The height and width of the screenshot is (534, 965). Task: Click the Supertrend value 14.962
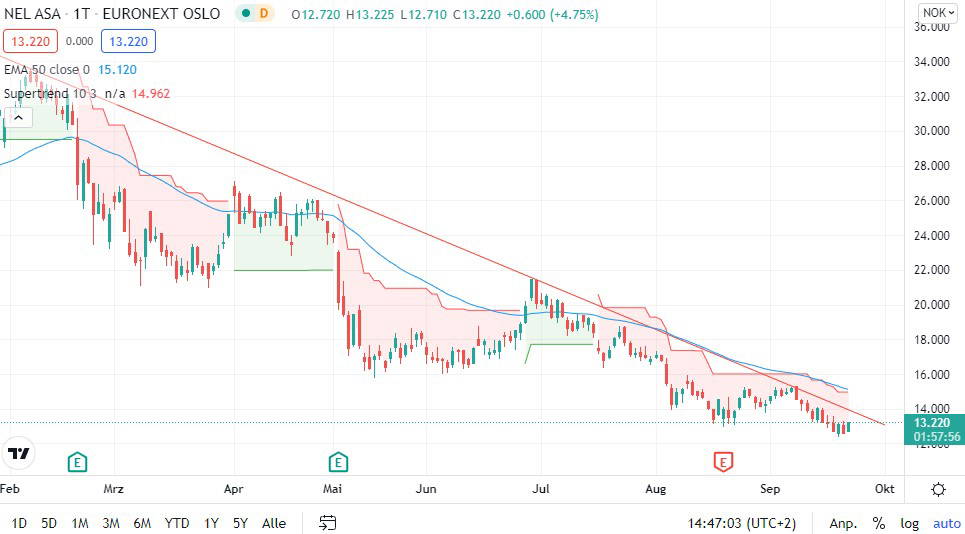point(151,94)
